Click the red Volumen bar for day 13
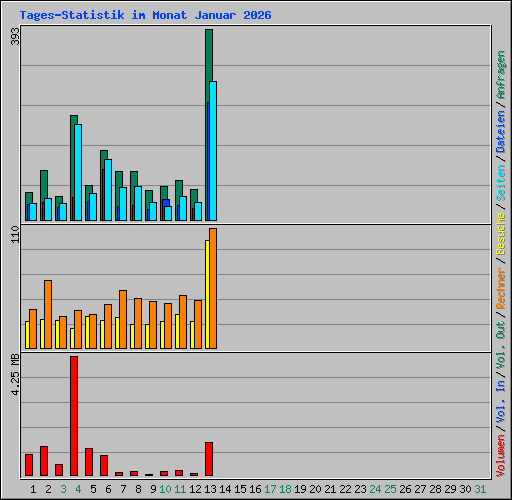512x500 pixels. pos(209,459)
